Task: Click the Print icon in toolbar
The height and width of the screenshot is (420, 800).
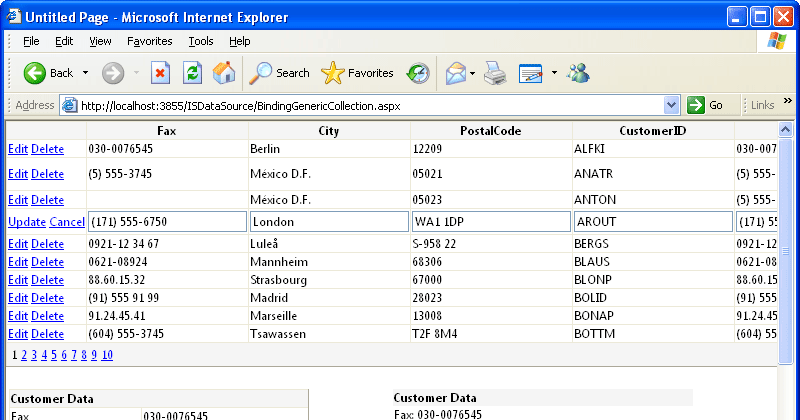Action: (x=495, y=73)
